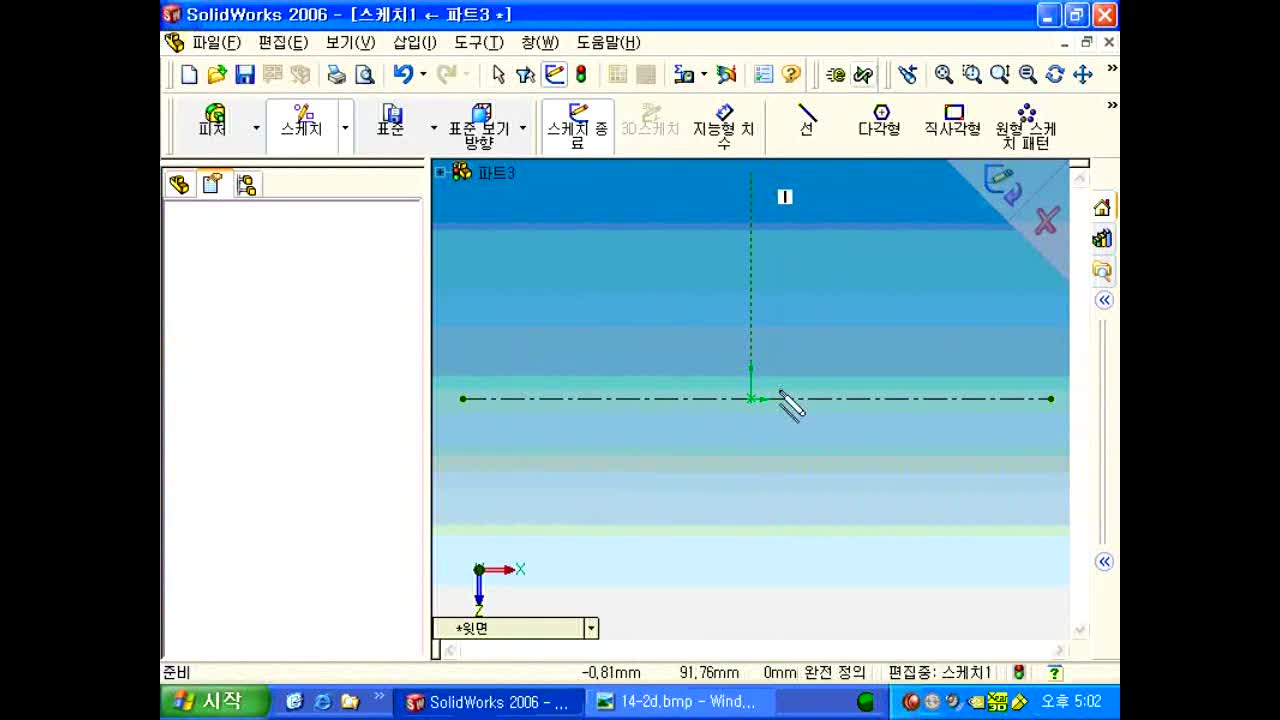
Task: Open the 삽입(I) menu
Action: pos(414,42)
